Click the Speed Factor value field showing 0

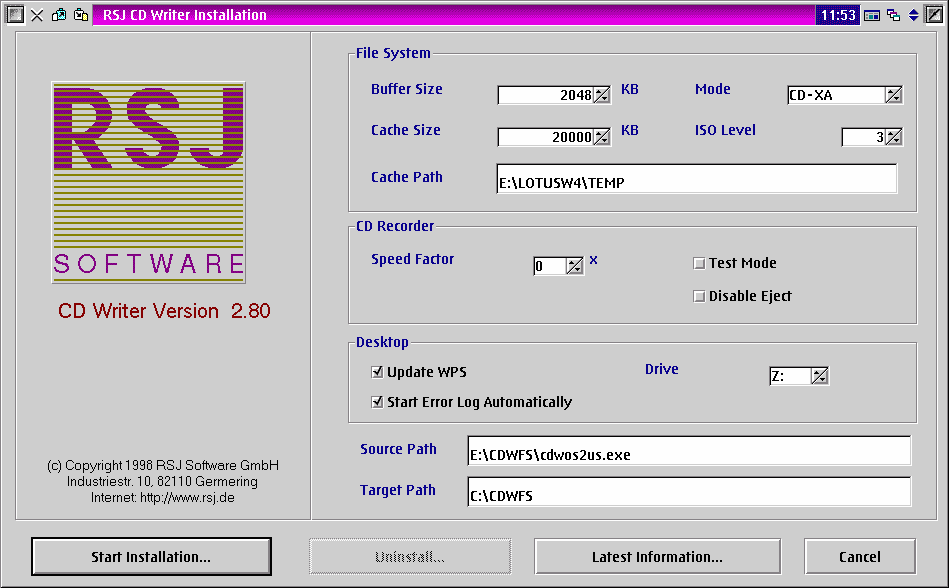(x=550, y=266)
